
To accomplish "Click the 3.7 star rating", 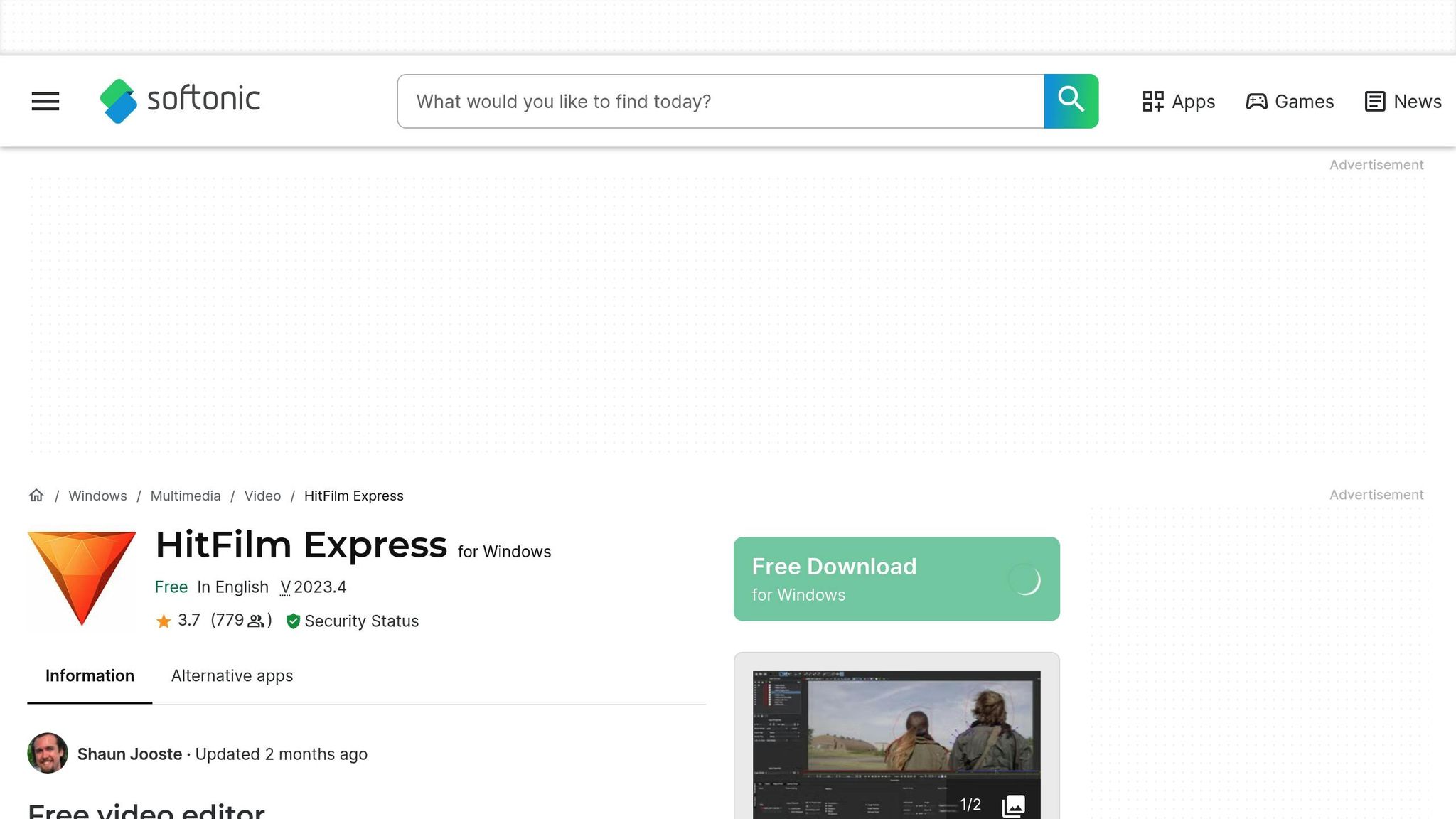I will pyautogui.click(x=180, y=620).
